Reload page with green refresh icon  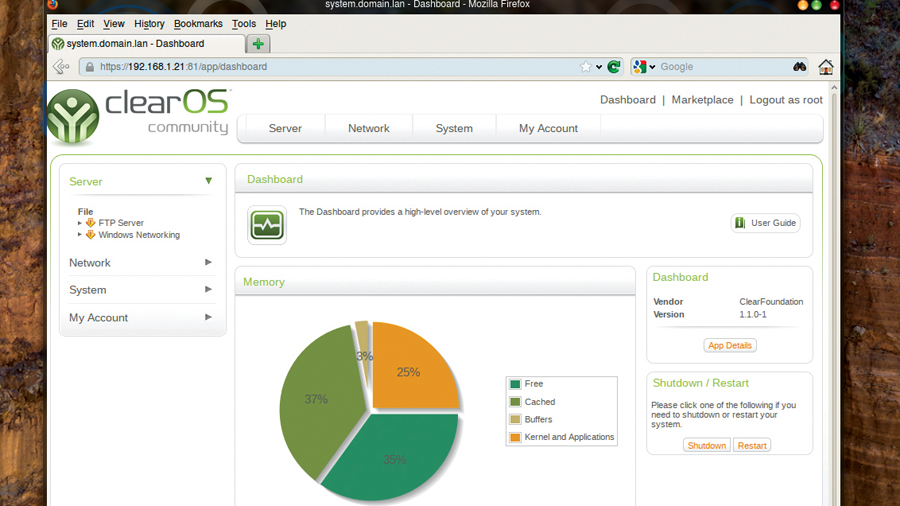pyautogui.click(x=614, y=67)
